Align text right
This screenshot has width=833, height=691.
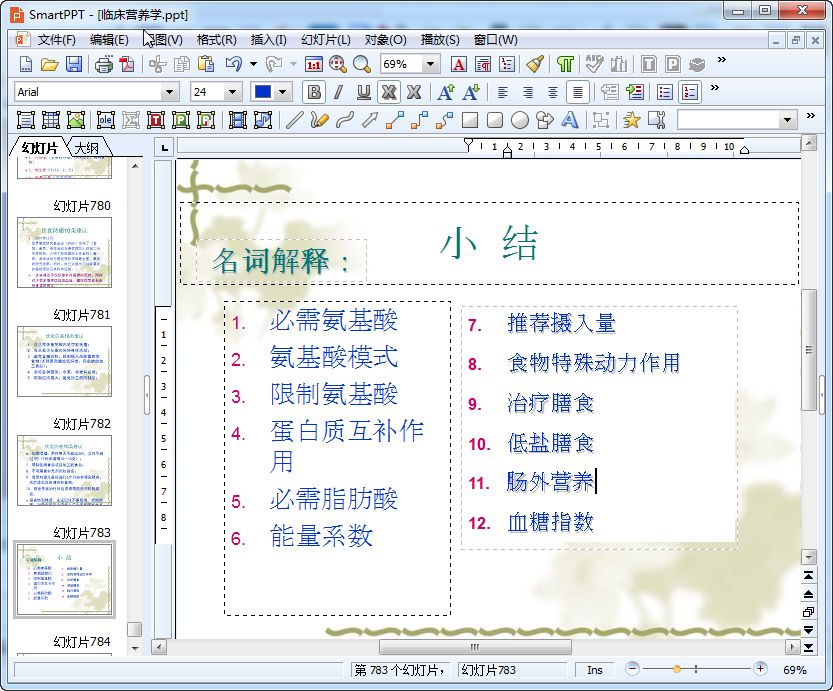(528, 92)
